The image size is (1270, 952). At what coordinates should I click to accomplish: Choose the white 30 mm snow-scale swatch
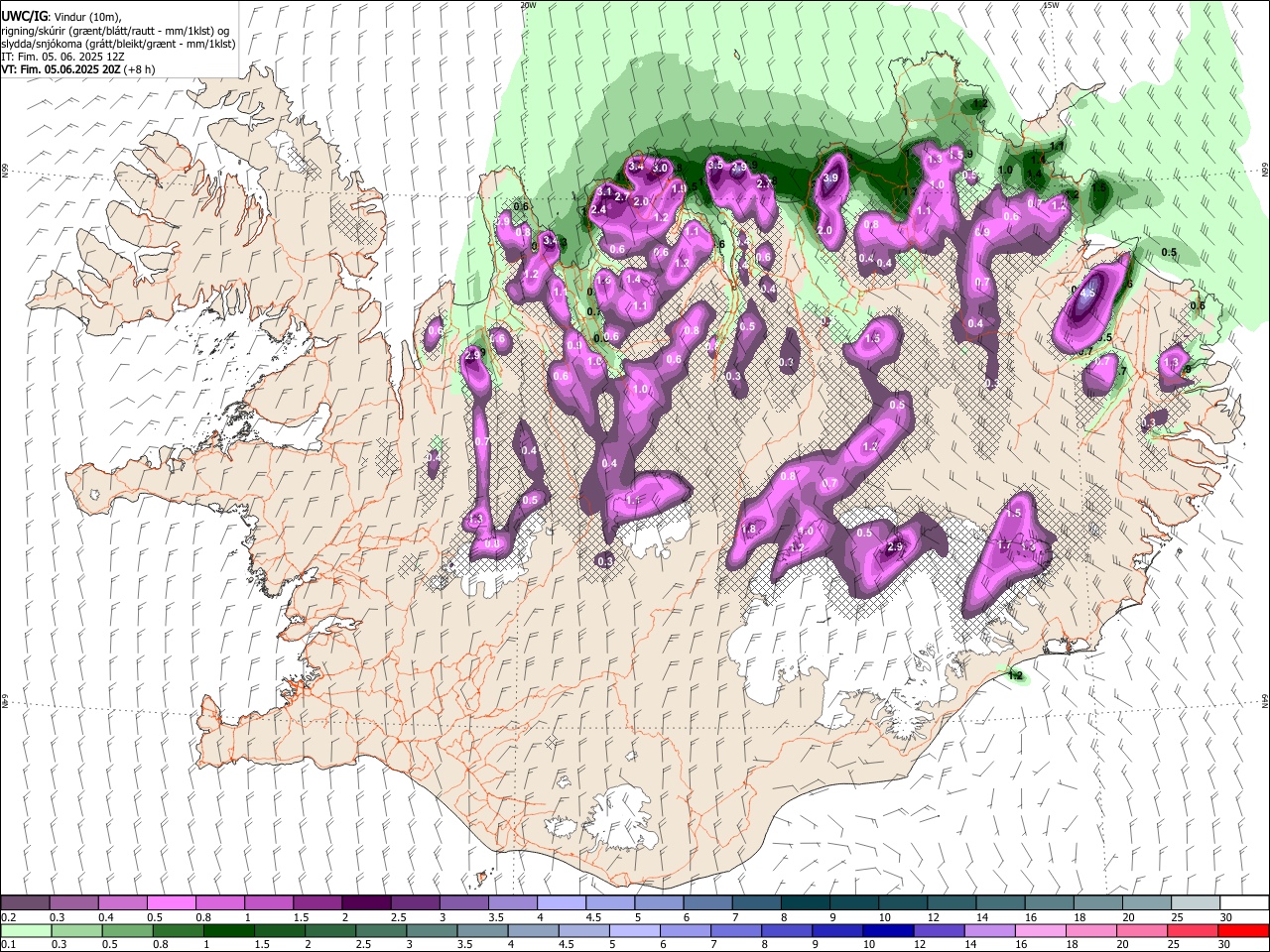pyautogui.click(x=1243, y=903)
